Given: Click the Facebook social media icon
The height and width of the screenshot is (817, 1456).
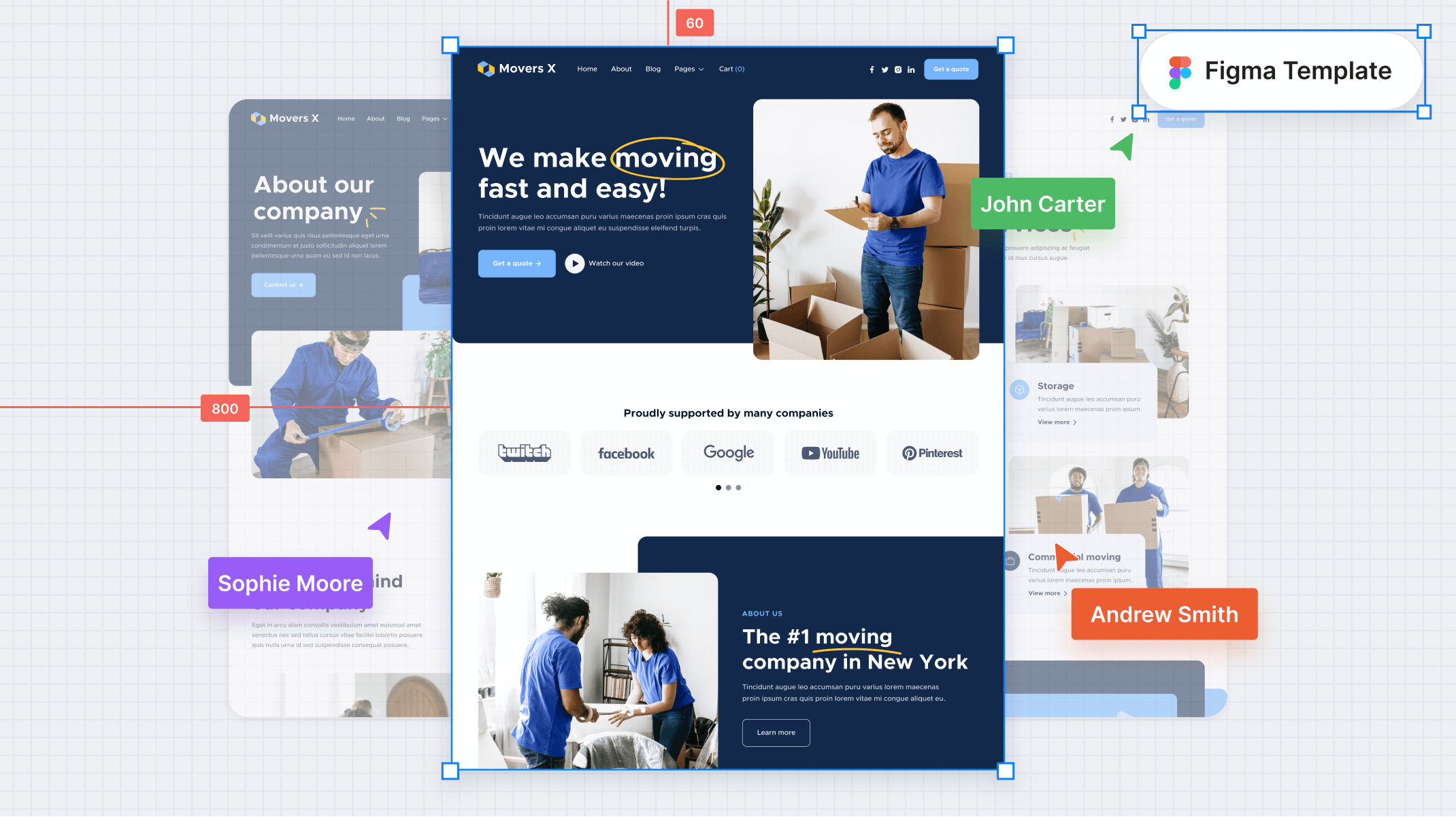Looking at the screenshot, I should pyautogui.click(x=872, y=68).
